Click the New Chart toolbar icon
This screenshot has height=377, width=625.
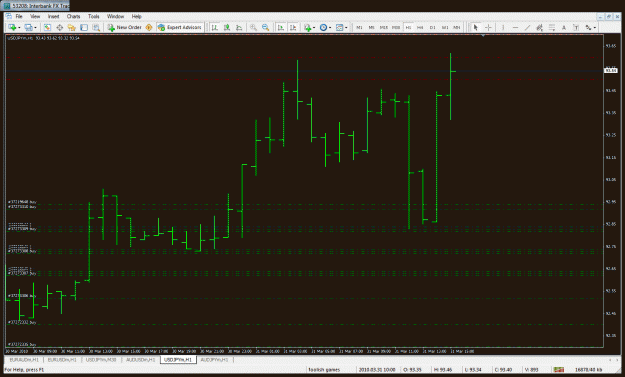[12, 27]
